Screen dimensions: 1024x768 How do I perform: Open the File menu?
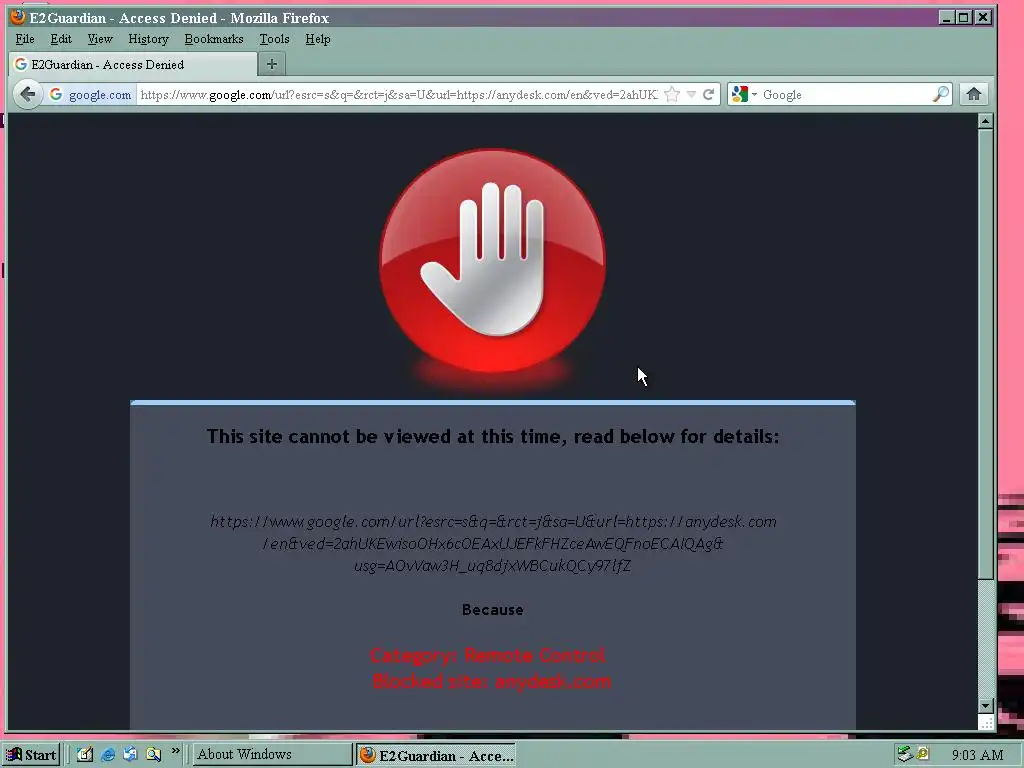[25, 39]
